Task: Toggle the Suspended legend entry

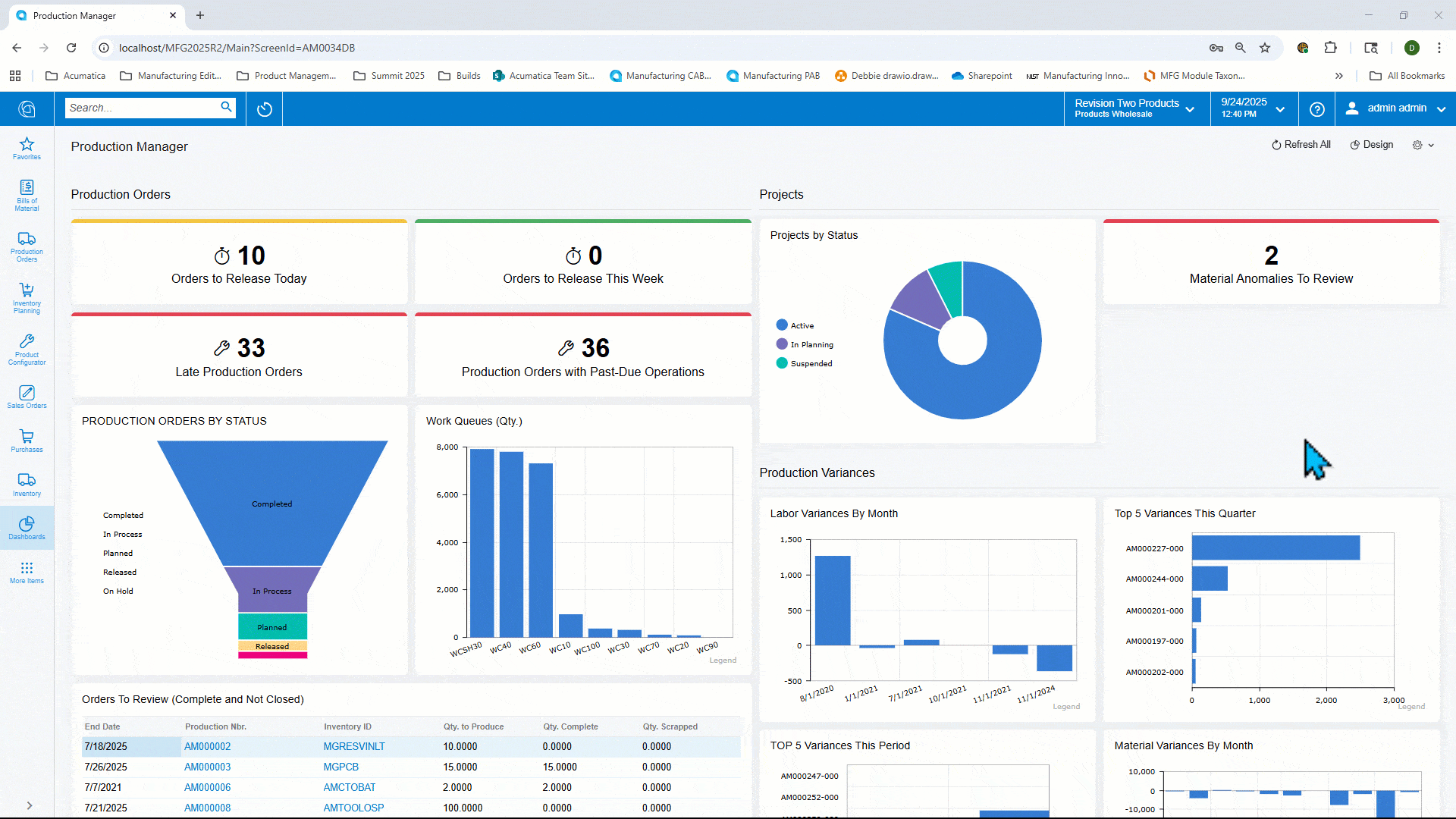Action: (803, 363)
